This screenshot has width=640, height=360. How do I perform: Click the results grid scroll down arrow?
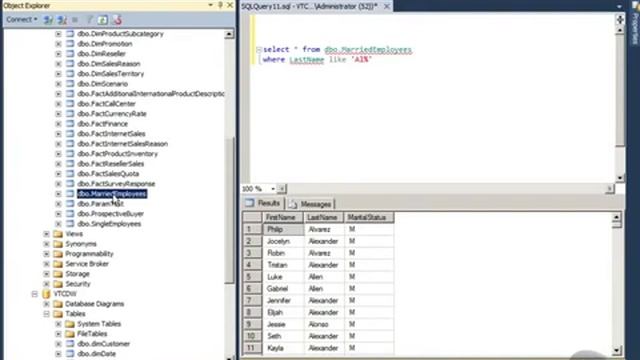pyautogui.click(x=616, y=350)
